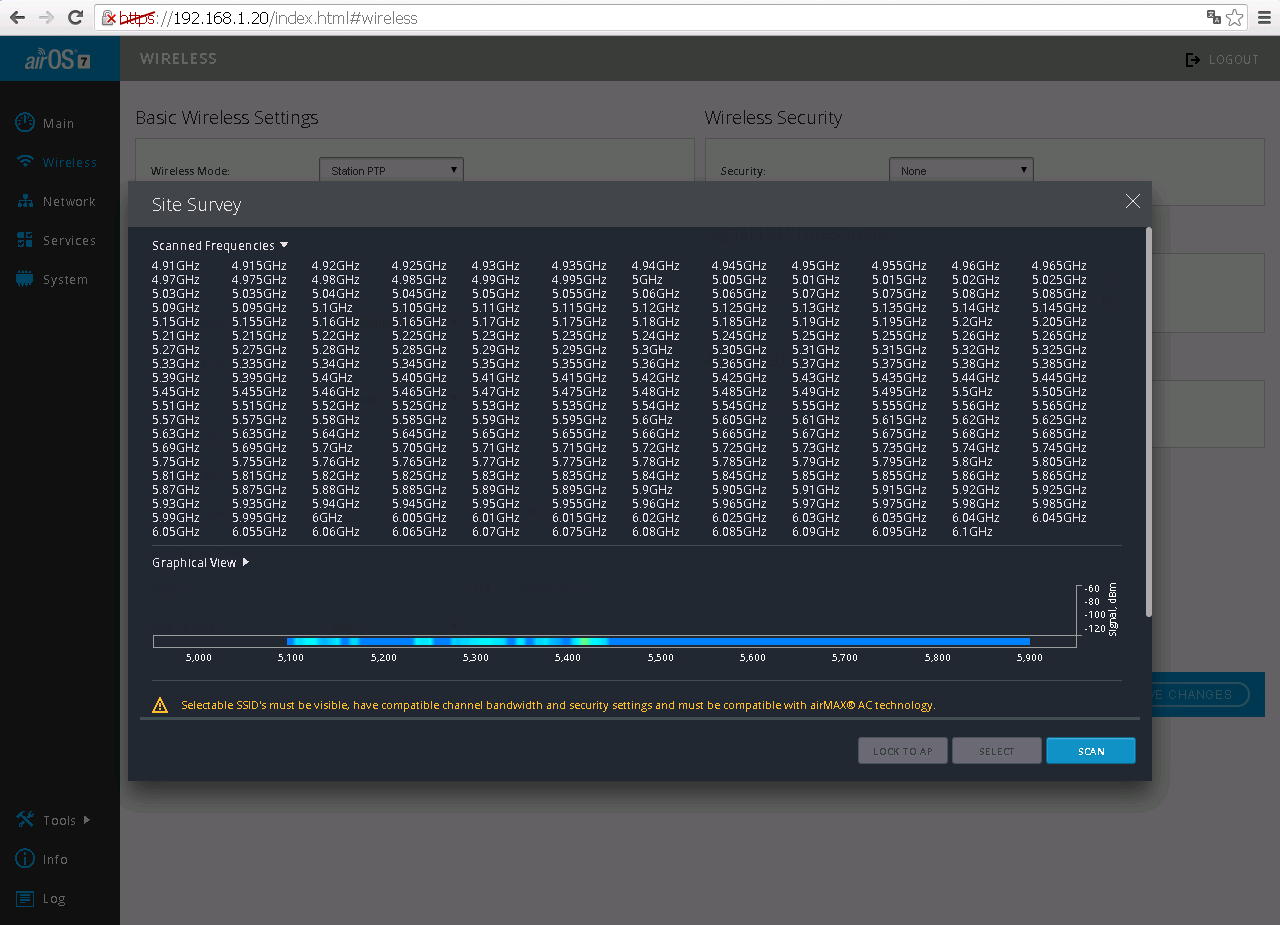Click the 5.4GHz frequency entry
This screenshot has width=1280, height=925.
pyautogui.click(x=332, y=378)
